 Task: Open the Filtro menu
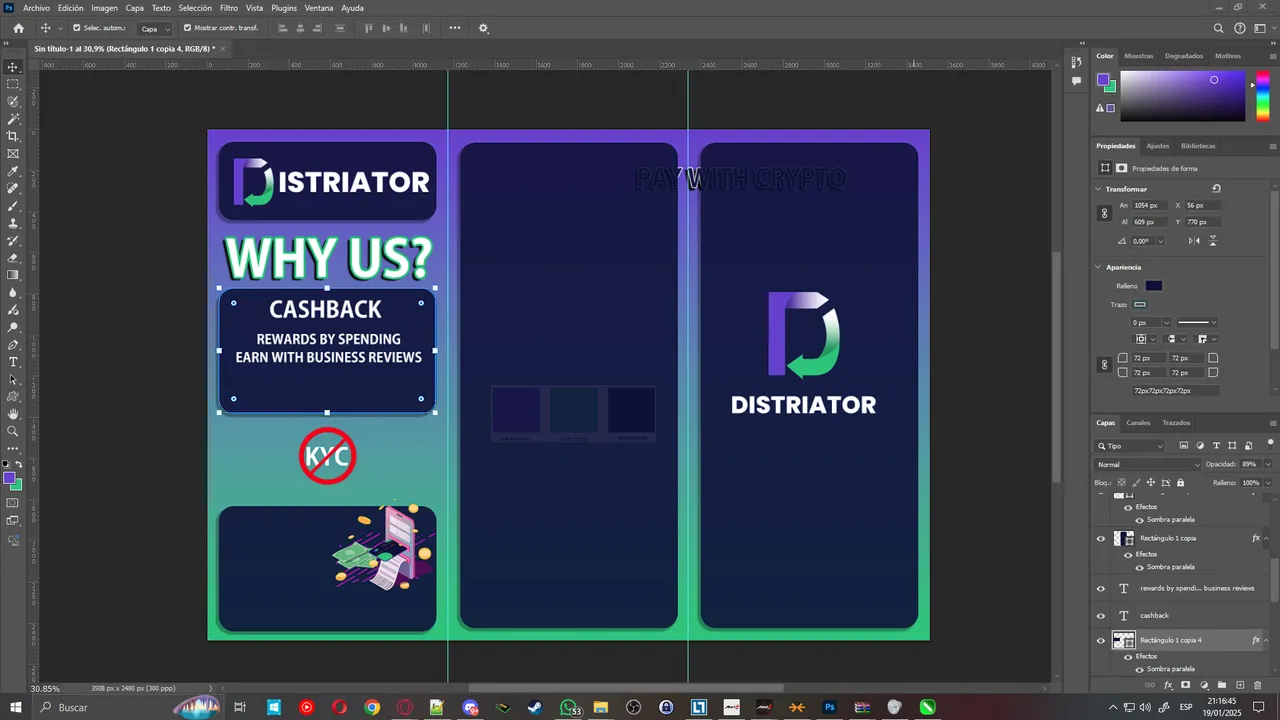(x=229, y=8)
